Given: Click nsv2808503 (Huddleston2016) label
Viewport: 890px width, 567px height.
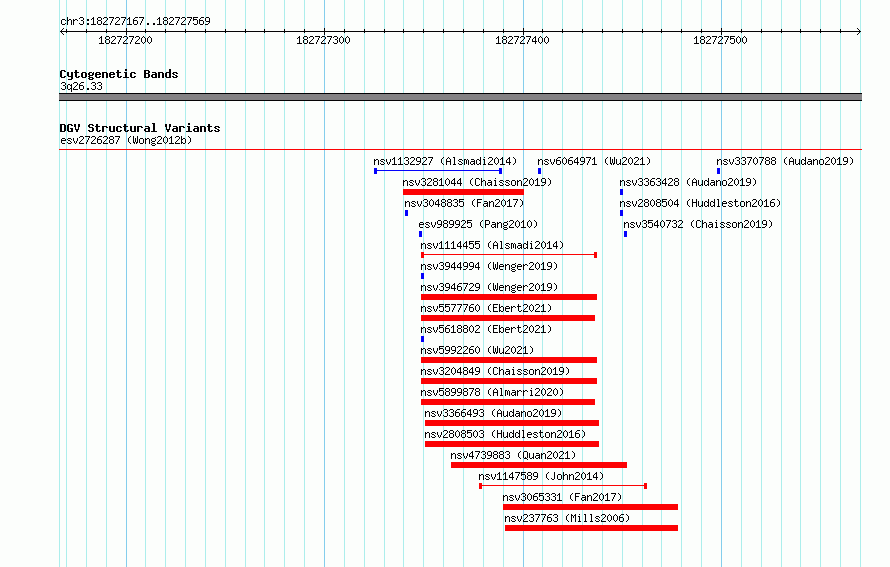Looking at the screenshot, I should tap(505, 434).
